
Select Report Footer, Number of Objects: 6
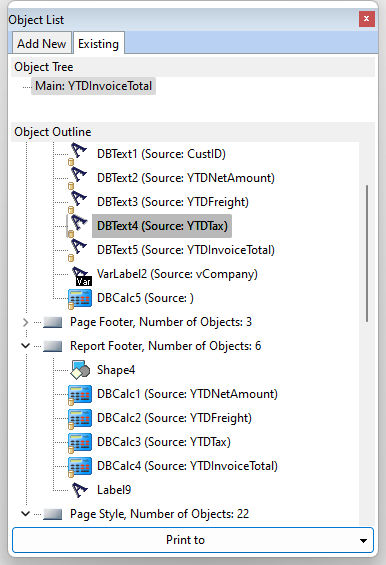(165, 346)
